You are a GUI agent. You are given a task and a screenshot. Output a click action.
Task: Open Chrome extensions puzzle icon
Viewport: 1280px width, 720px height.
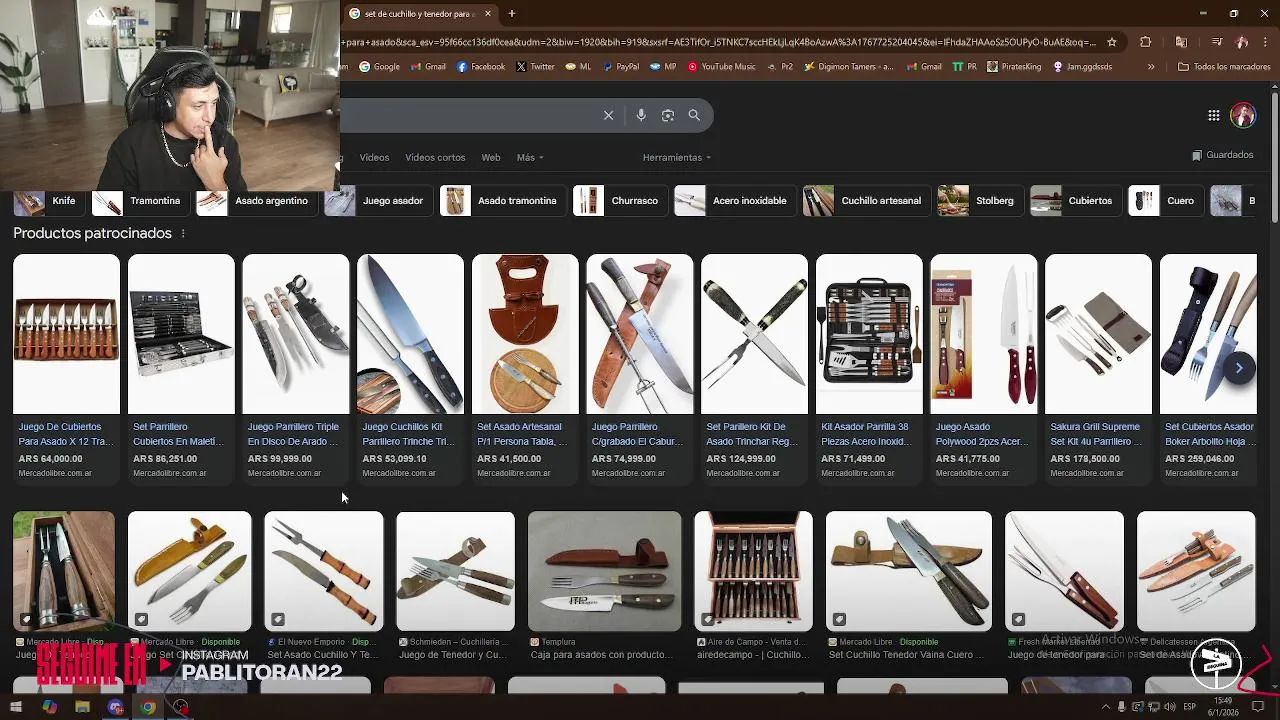tap(1146, 42)
